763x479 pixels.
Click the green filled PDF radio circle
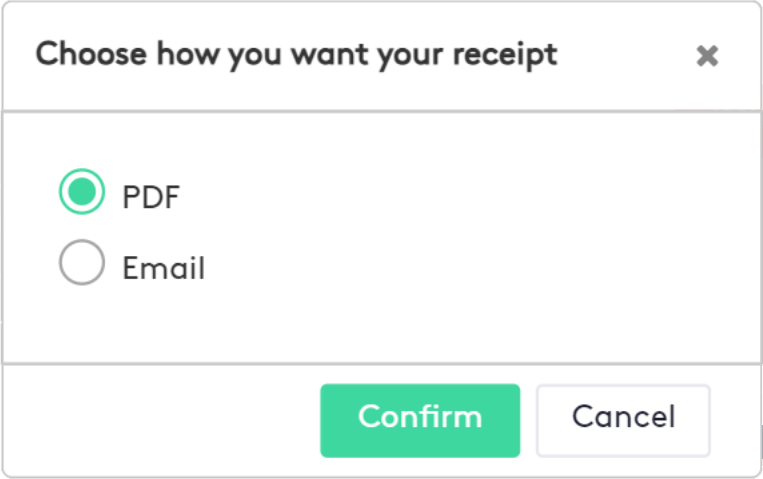tap(82, 193)
